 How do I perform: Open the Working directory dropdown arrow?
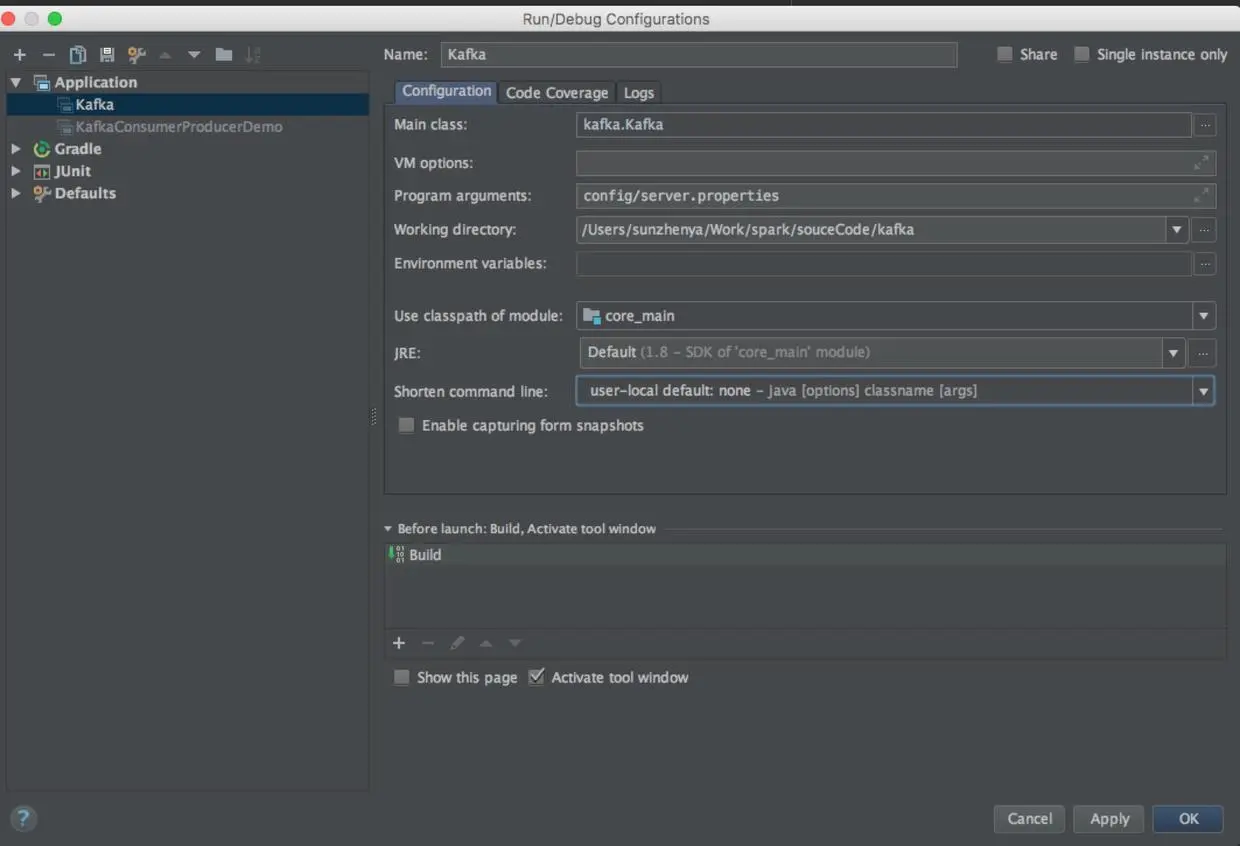(x=1176, y=230)
